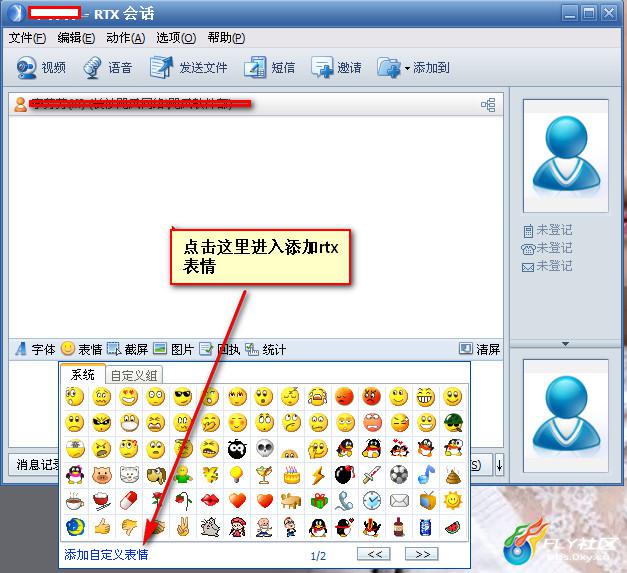Insert the light bulb emoticon
Screen dimensions: 627x573
pyautogui.click(x=237, y=475)
